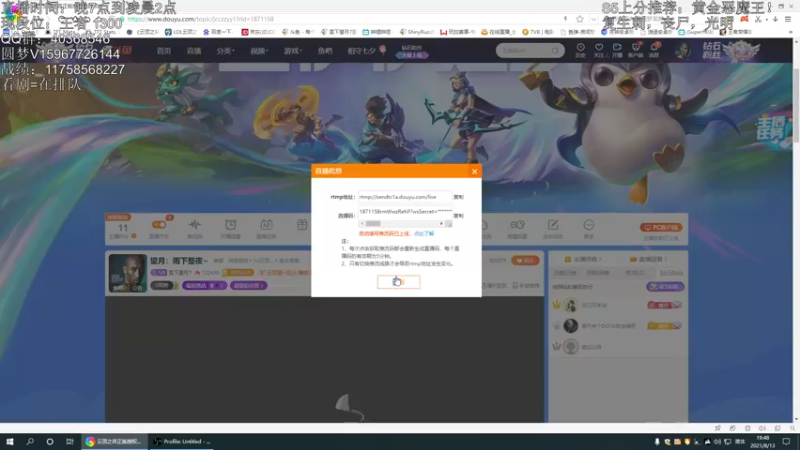This screenshot has height=450, width=800.
Task: Copy the stream key code
Action: pos(458,216)
